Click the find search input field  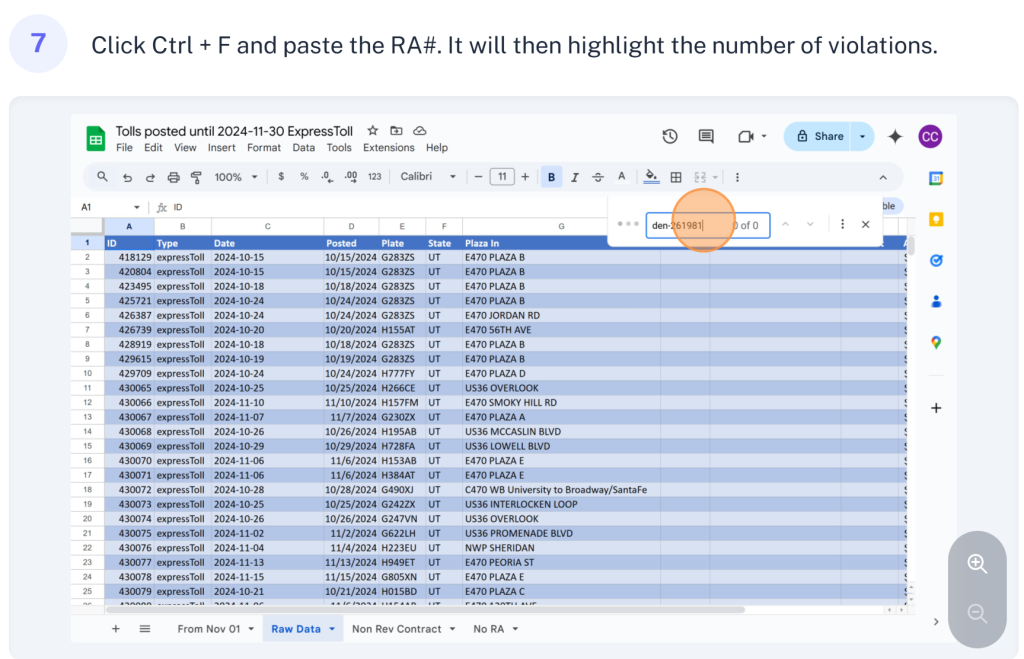[688, 225]
